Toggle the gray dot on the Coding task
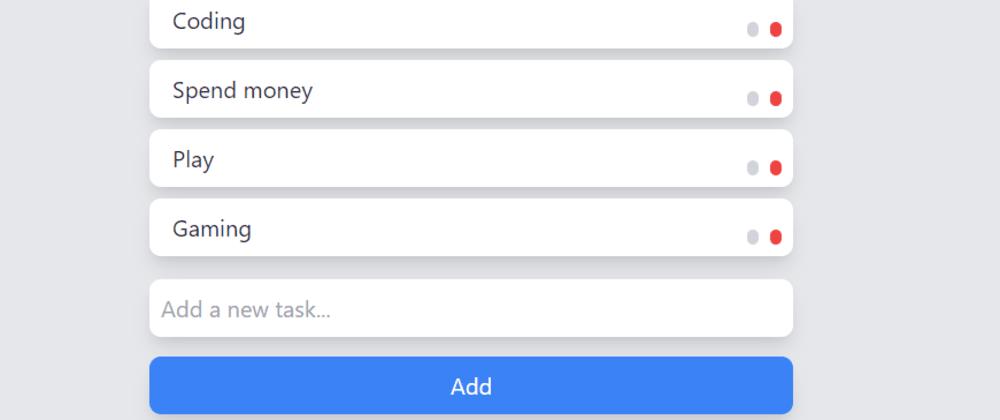The height and width of the screenshot is (420, 1000). (x=753, y=30)
